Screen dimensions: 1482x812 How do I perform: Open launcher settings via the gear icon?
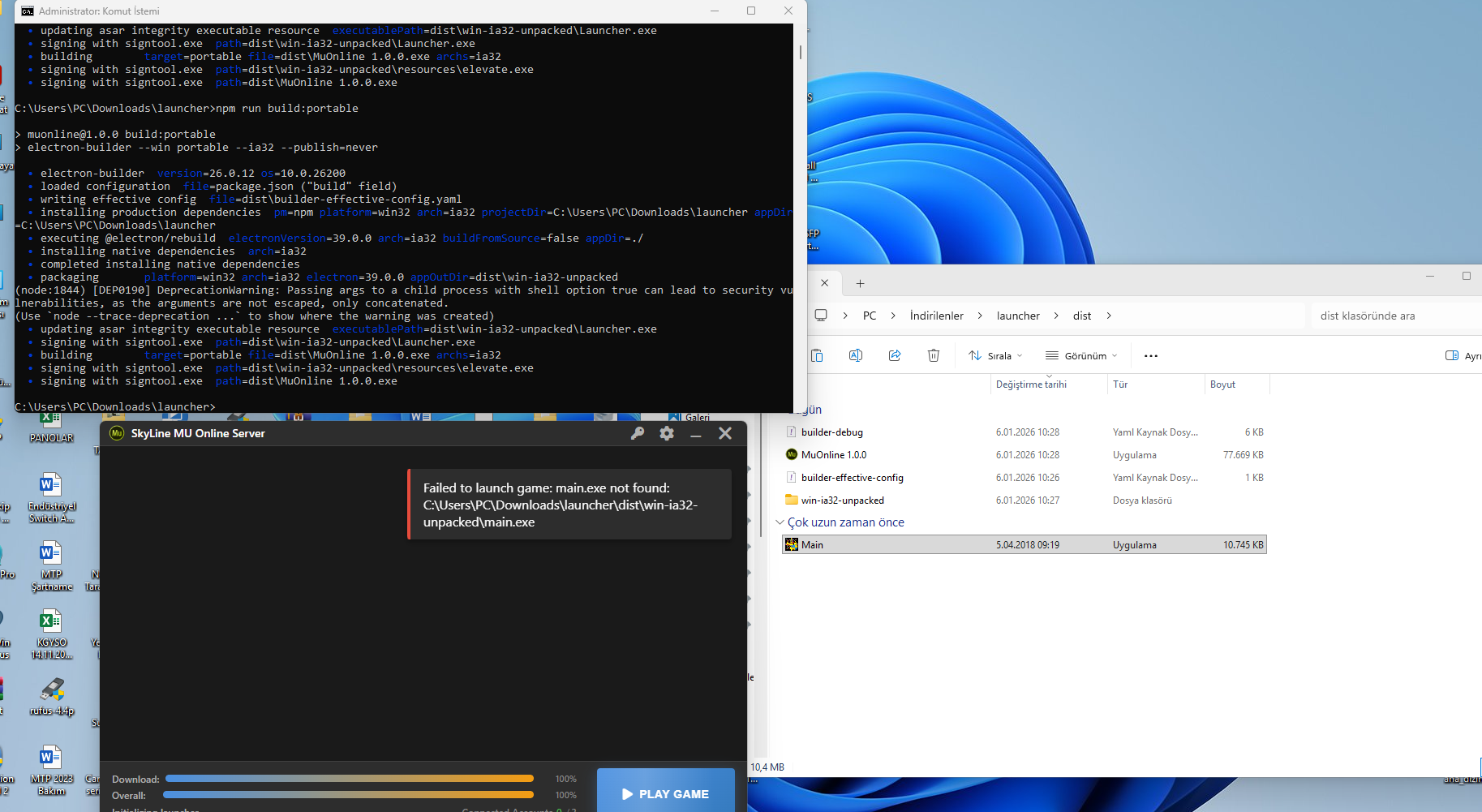pyautogui.click(x=667, y=433)
